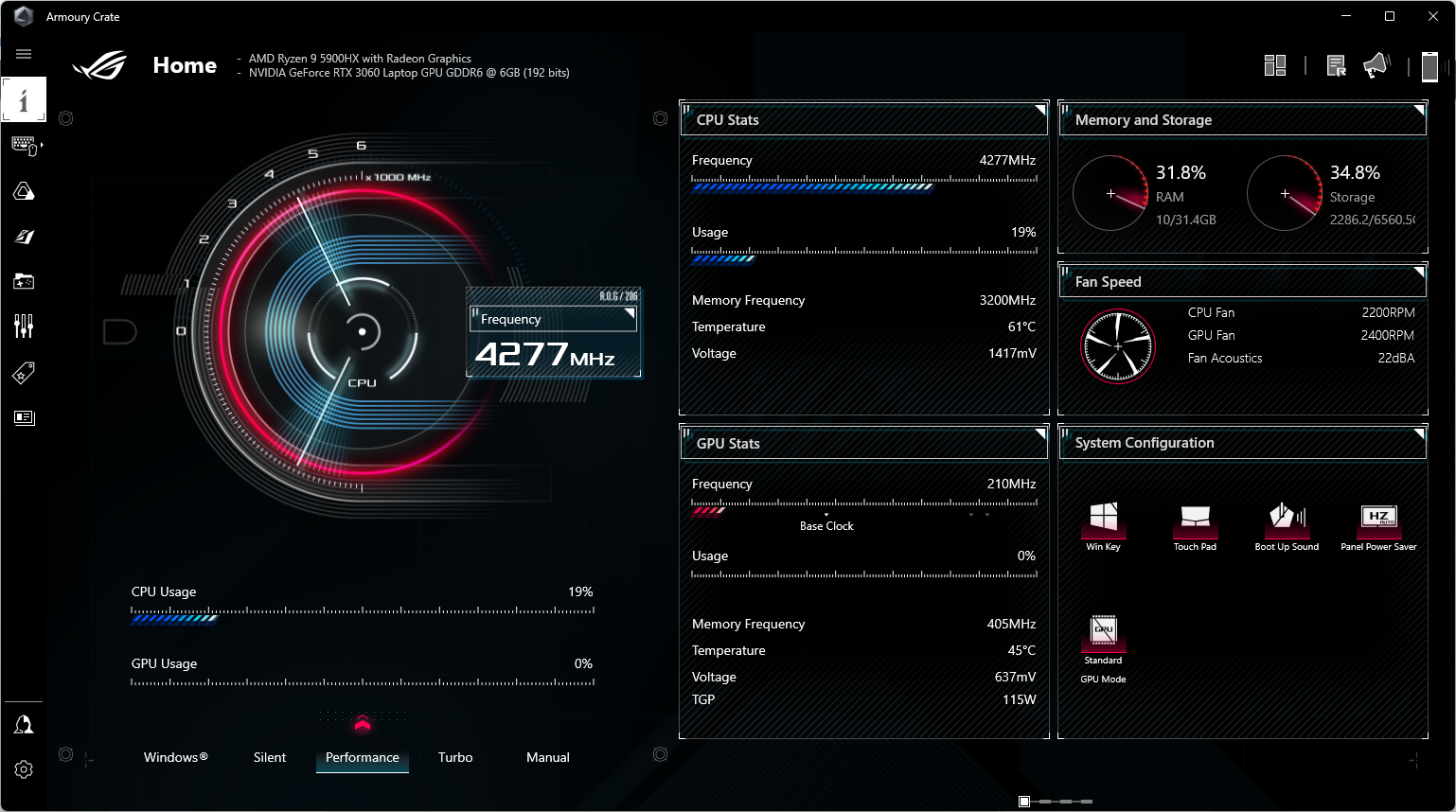The height and width of the screenshot is (812, 1456).
Task: Select the Turbo operating mode
Action: pyautogui.click(x=455, y=757)
